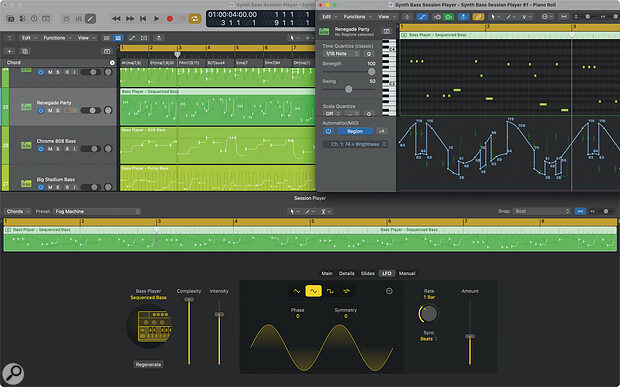The width and height of the screenshot is (620, 387).
Task: Open Time Quantize 1/16 Note dropdown
Action: point(342,54)
